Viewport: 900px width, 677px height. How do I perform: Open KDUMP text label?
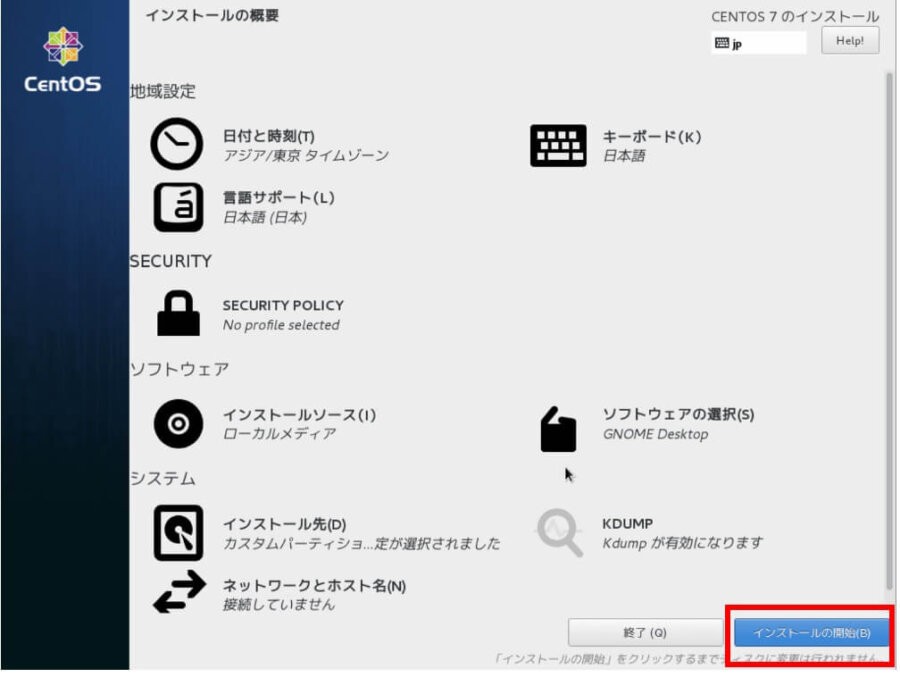[x=627, y=524]
